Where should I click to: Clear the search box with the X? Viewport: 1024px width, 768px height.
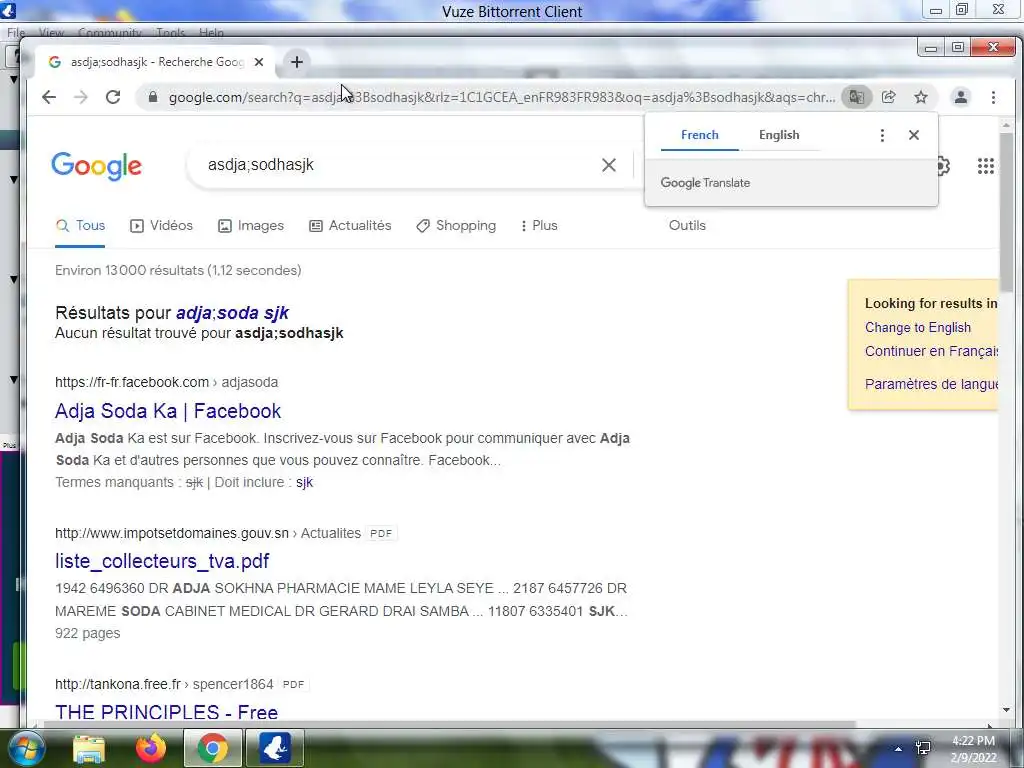pyautogui.click(x=609, y=165)
